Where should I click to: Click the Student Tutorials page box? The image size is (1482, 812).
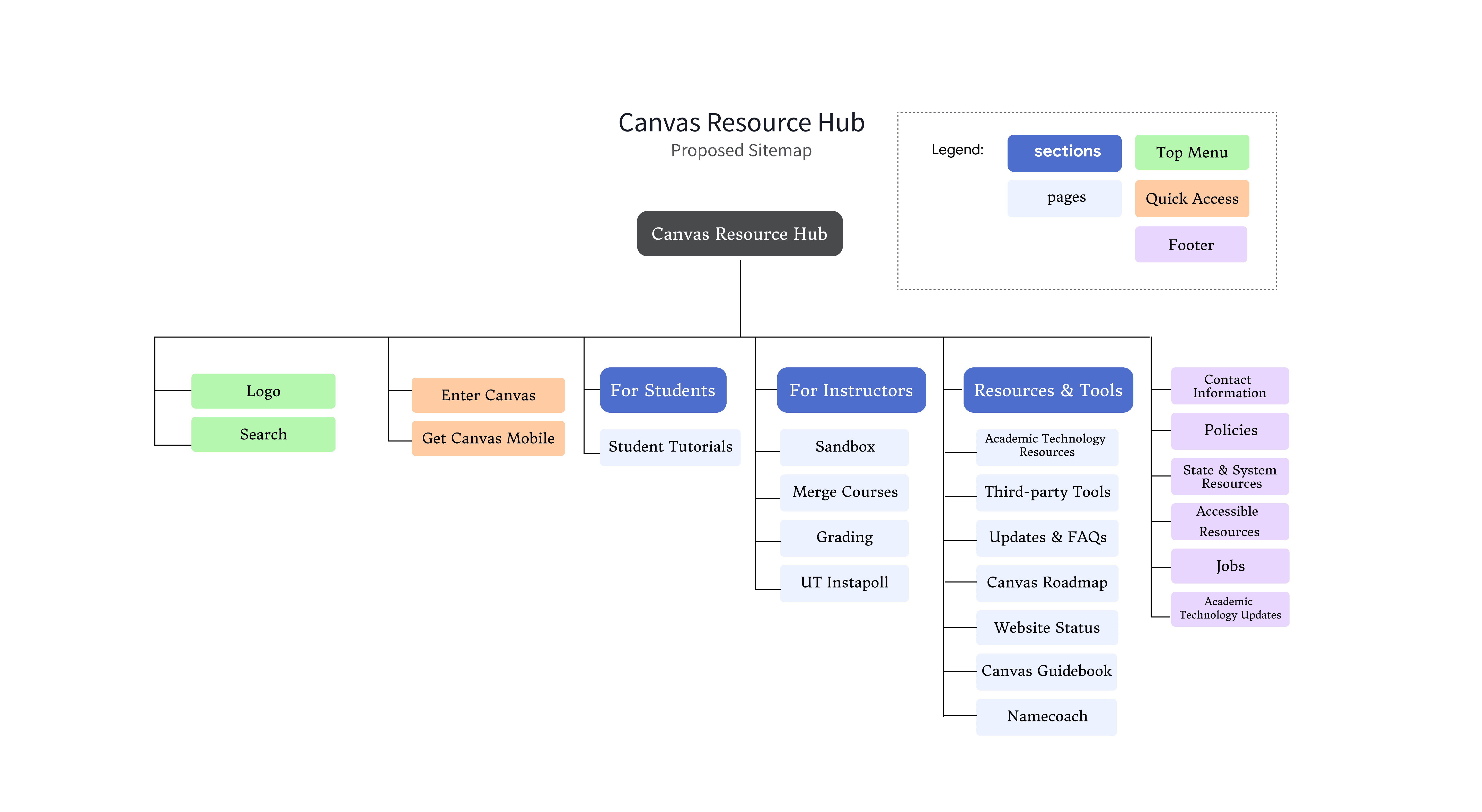pos(670,447)
